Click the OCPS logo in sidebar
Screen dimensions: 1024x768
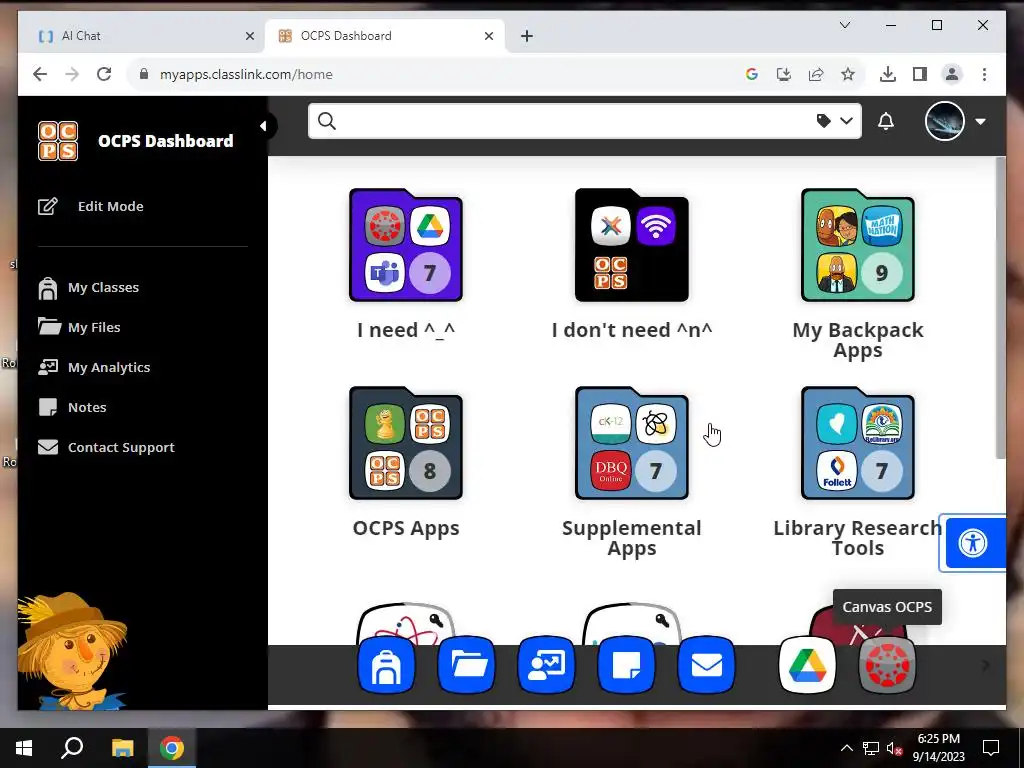[57, 140]
